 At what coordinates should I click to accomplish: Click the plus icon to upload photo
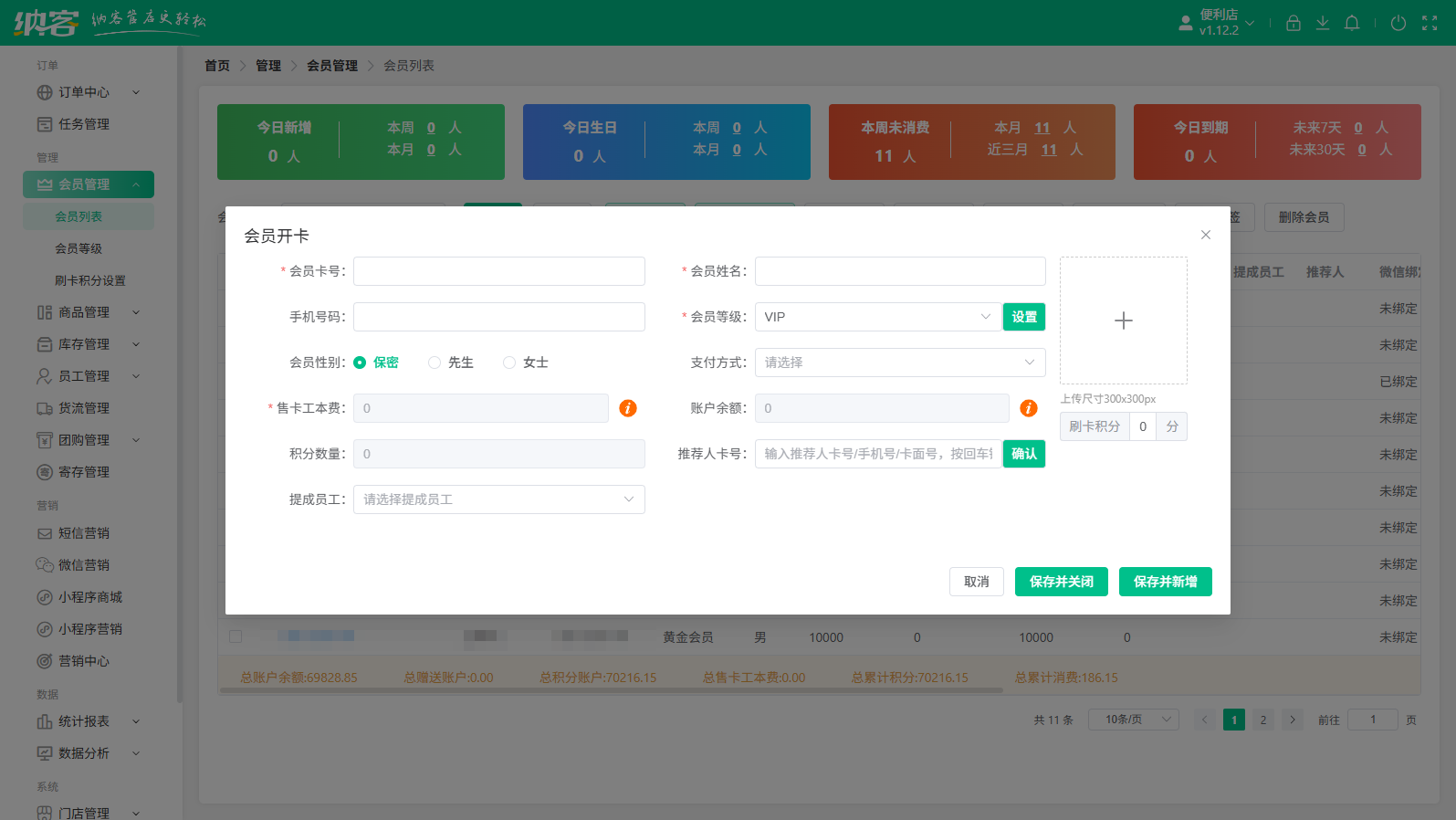tap(1123, 321)
